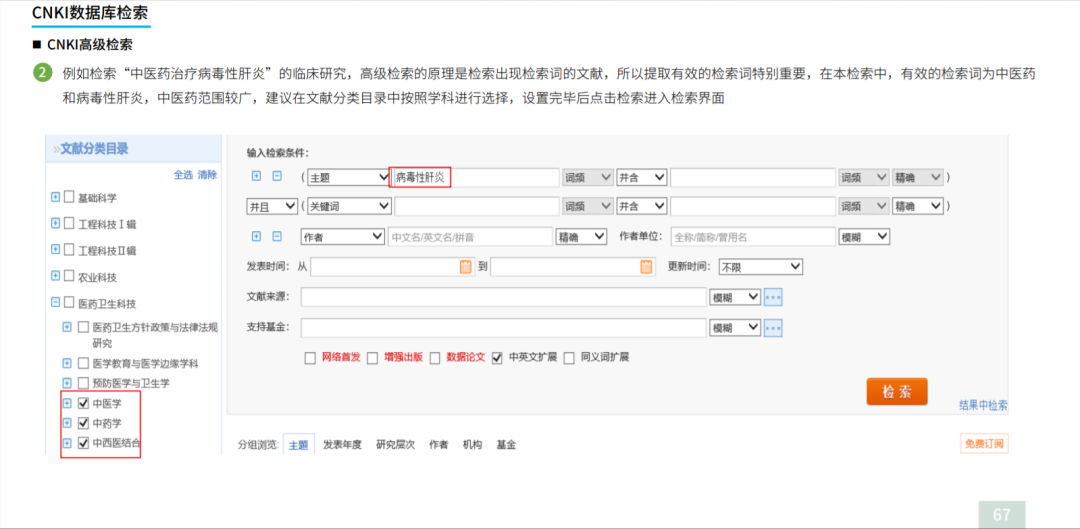This screenshot has height=529, width=1080.
Task: Open calendar picker for start publication date
Action: (x=466, y=267)
